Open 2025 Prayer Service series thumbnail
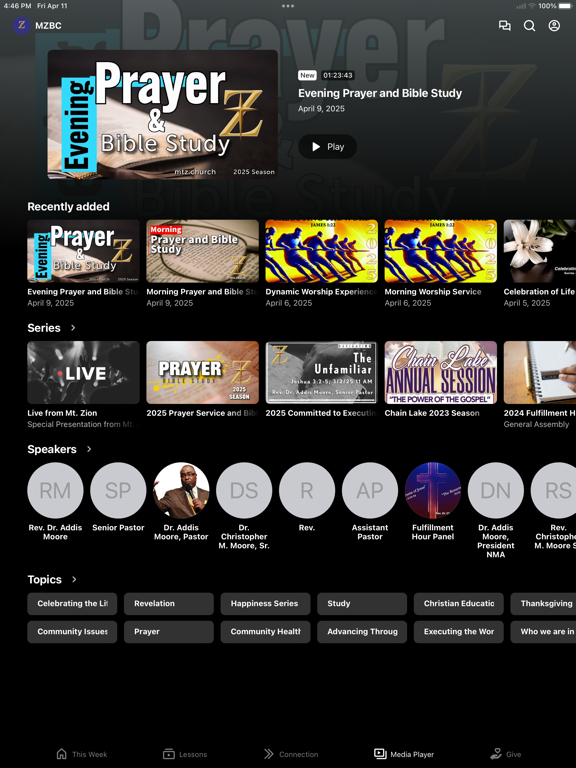The width and height of the screenshot is (576, 768). [202, 373]
